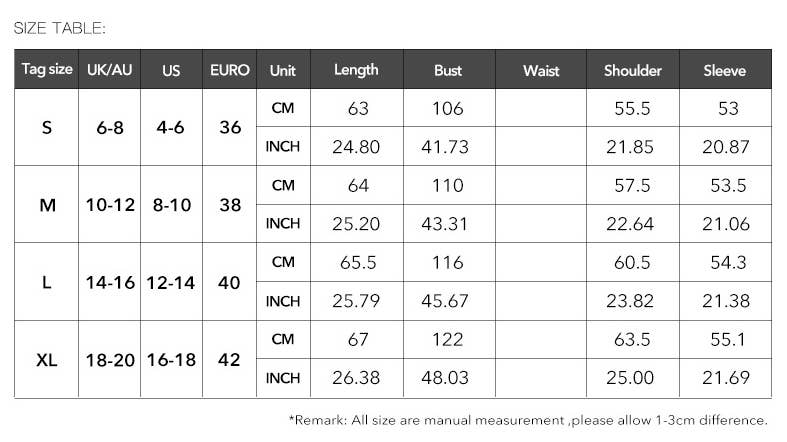Click the EURO column header
787x442 pixels.
pyautogui.click(x=229, y=71)
